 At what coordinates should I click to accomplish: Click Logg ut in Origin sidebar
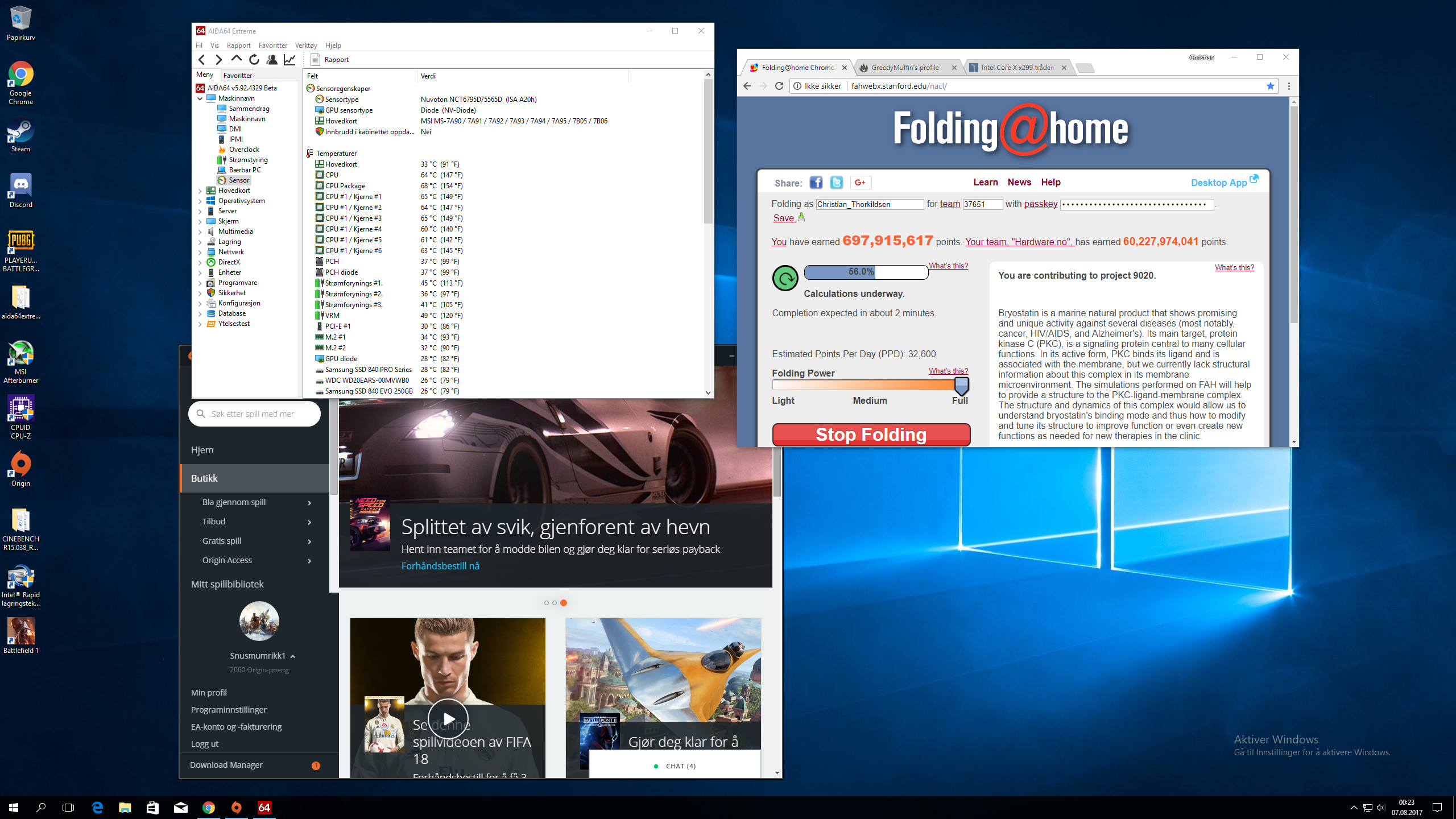[x=205, y=743]
